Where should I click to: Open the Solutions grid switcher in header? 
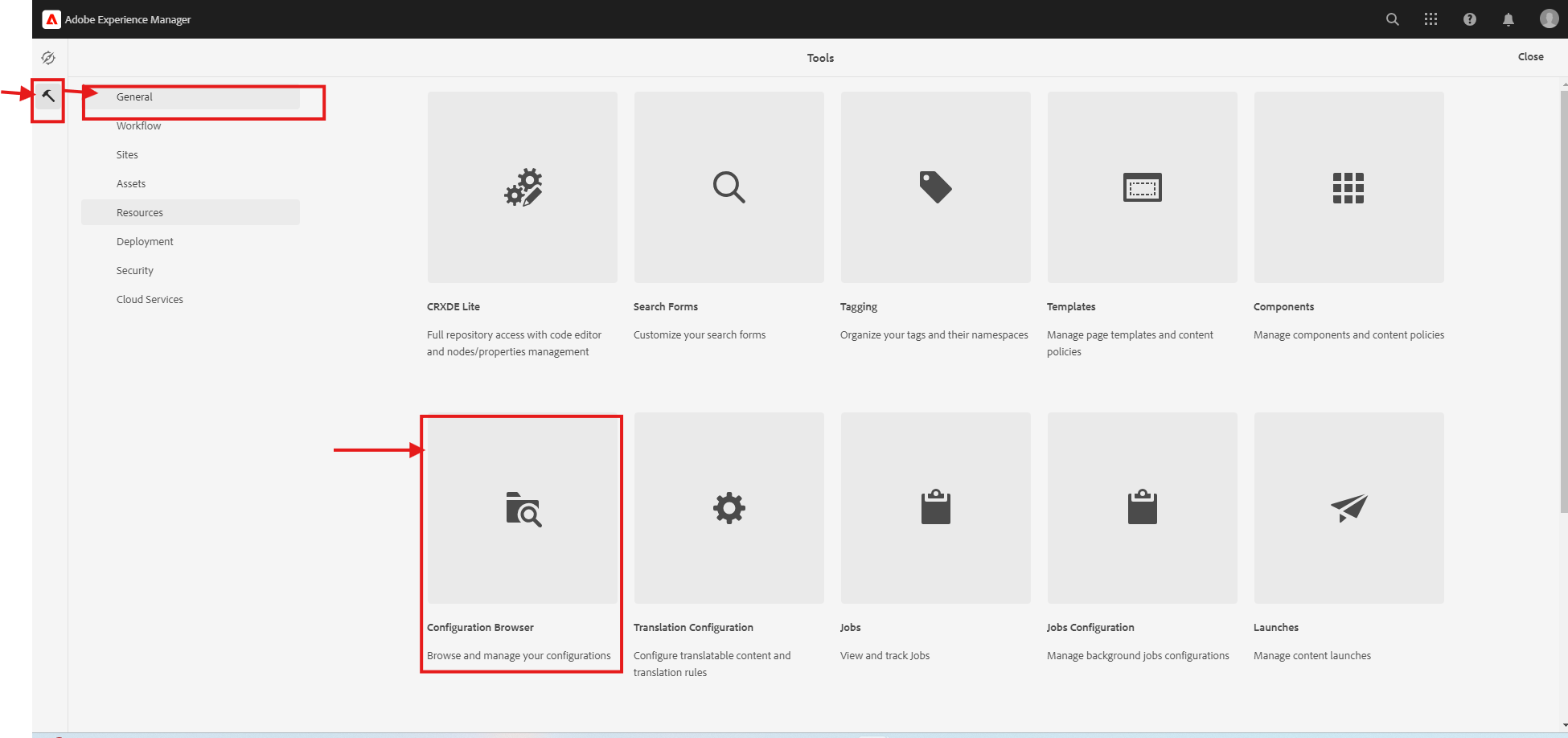[1430, 19]
